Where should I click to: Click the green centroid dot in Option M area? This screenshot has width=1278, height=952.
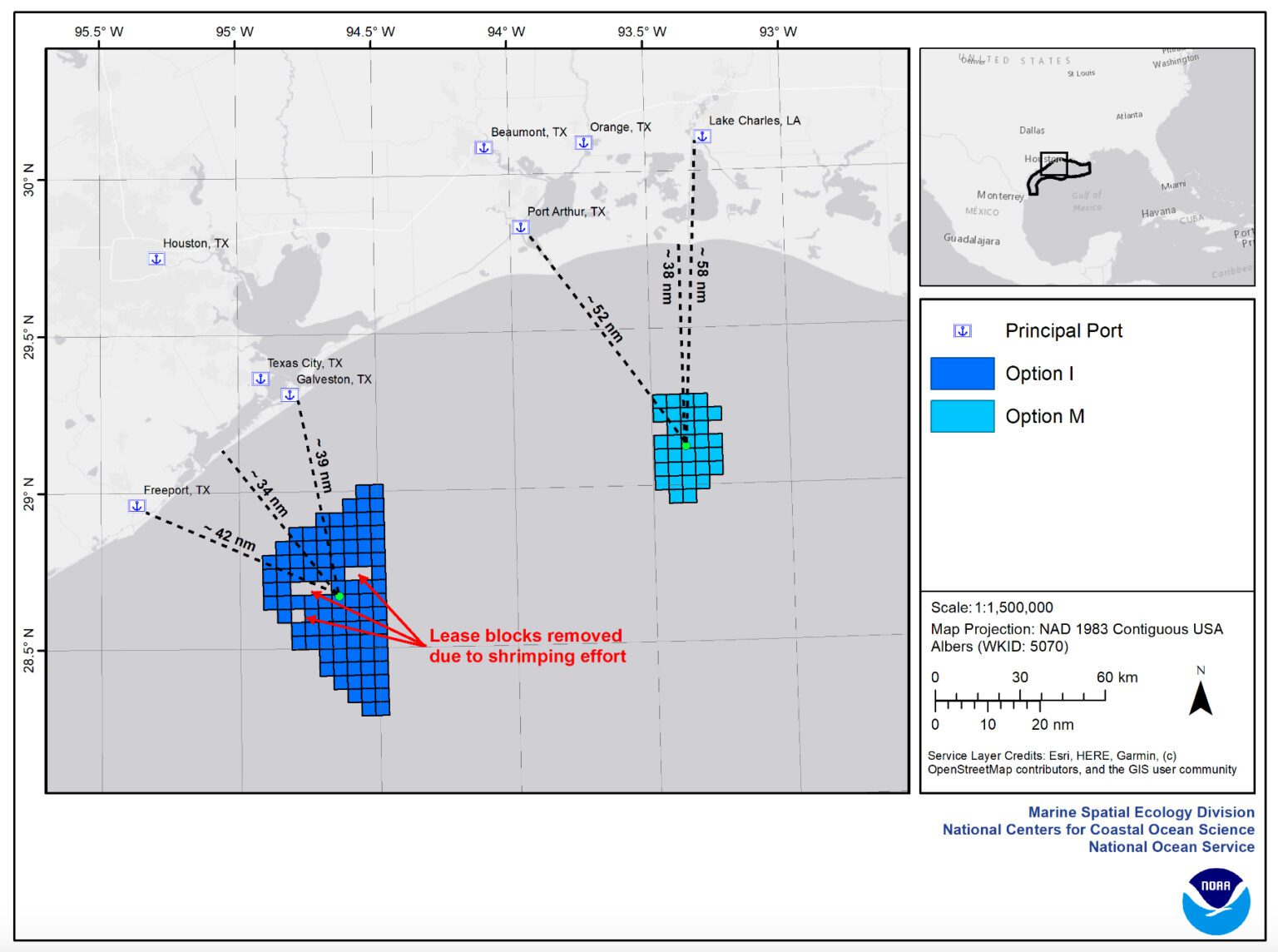(x=686, y=446)
